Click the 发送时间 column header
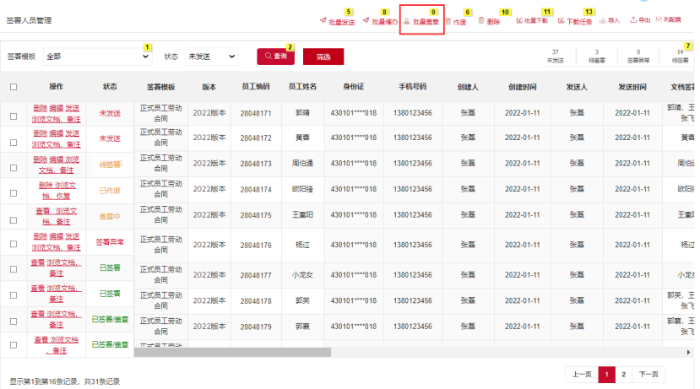700x389 pixels. click(632, 87)
